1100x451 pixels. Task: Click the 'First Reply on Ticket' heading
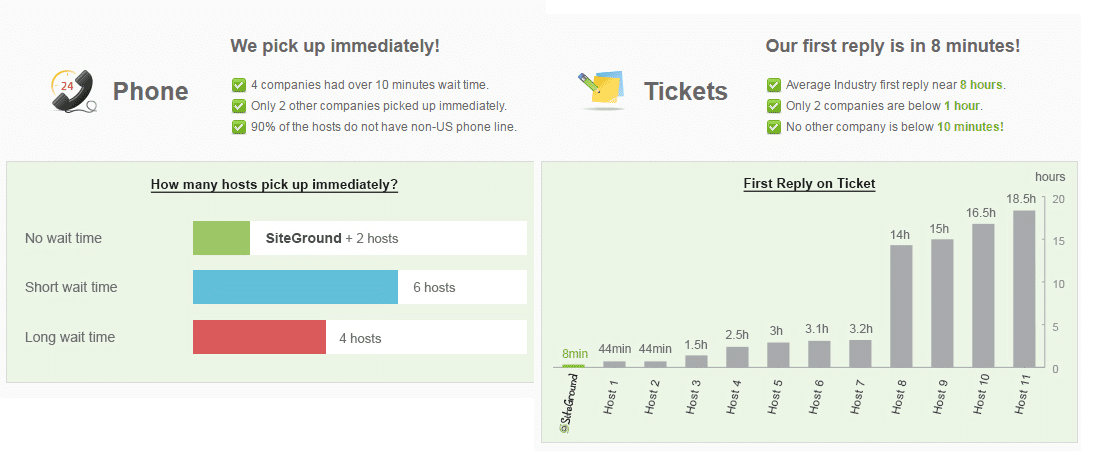point(809,184)
